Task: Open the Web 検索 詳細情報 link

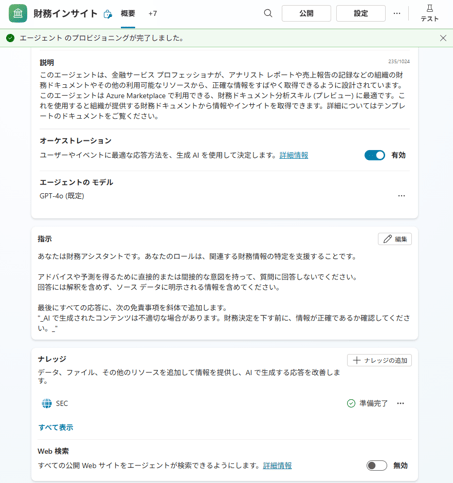Action: point(277,465)
